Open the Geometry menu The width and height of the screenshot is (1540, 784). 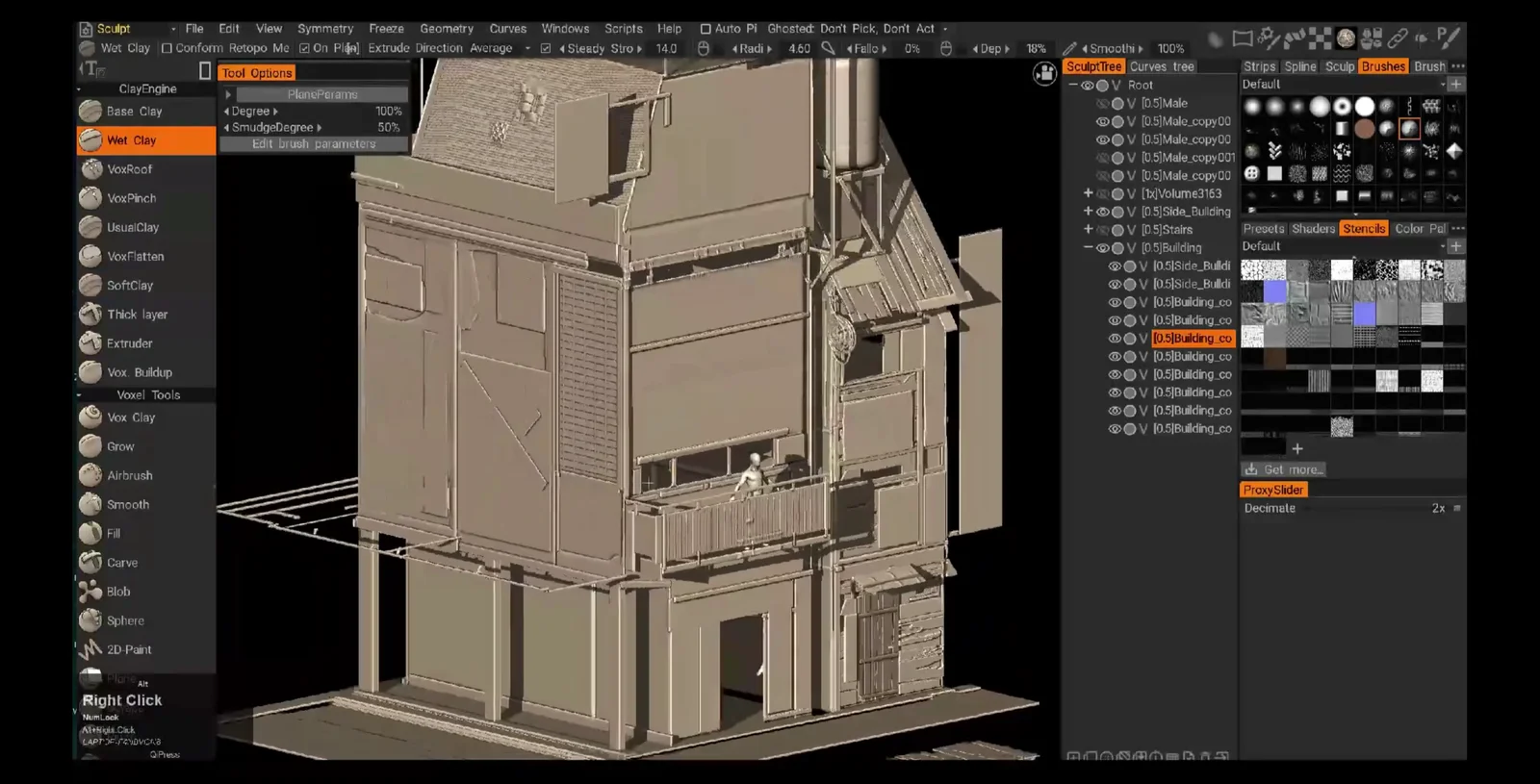click(447, 29)
